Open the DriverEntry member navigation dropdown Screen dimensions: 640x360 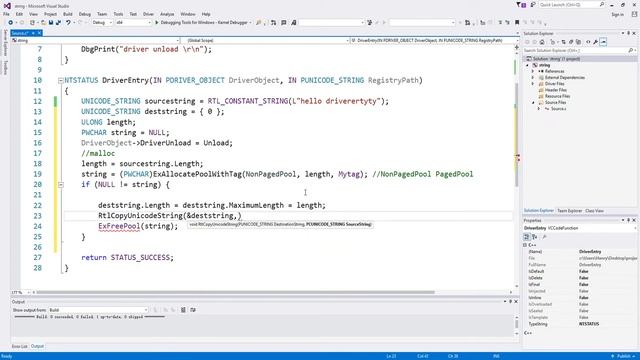click(x=434, y=40)
